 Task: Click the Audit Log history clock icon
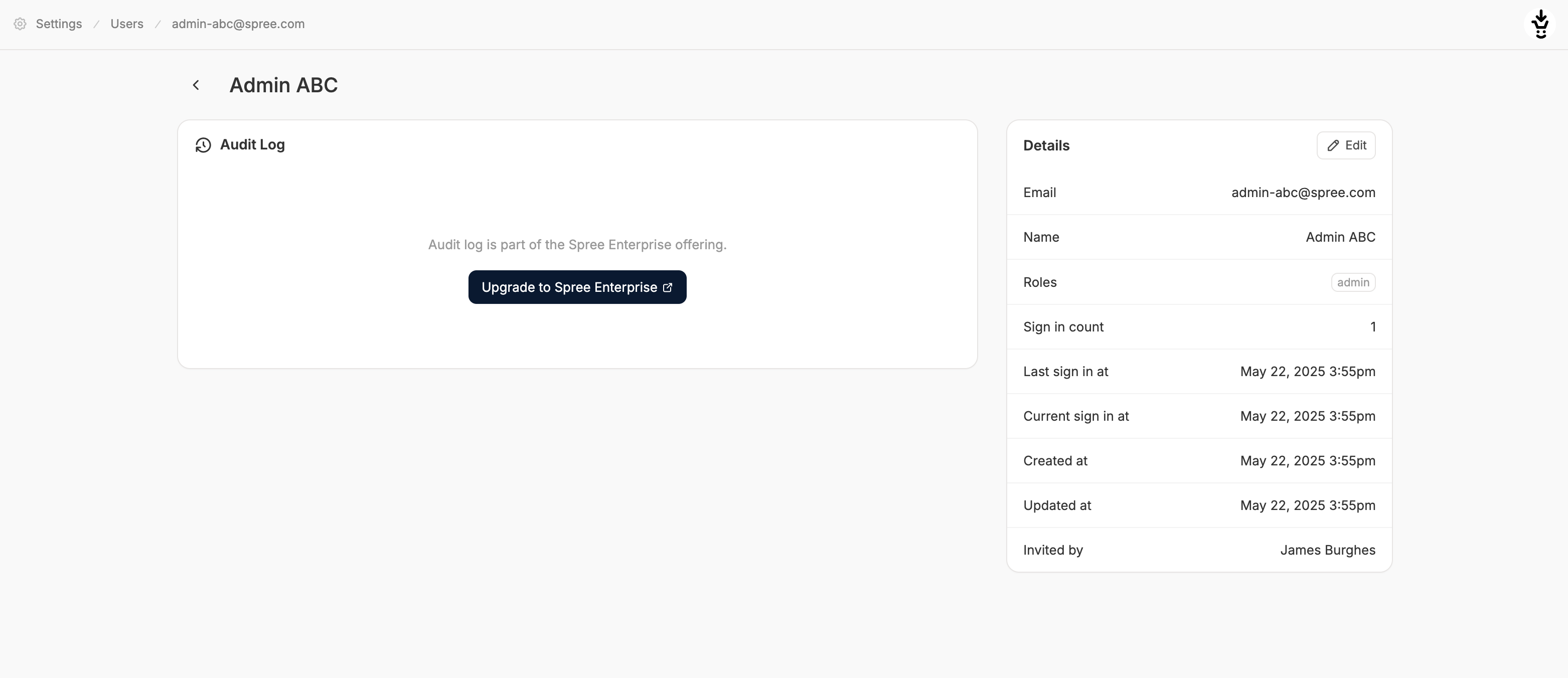tap(203, 145)
